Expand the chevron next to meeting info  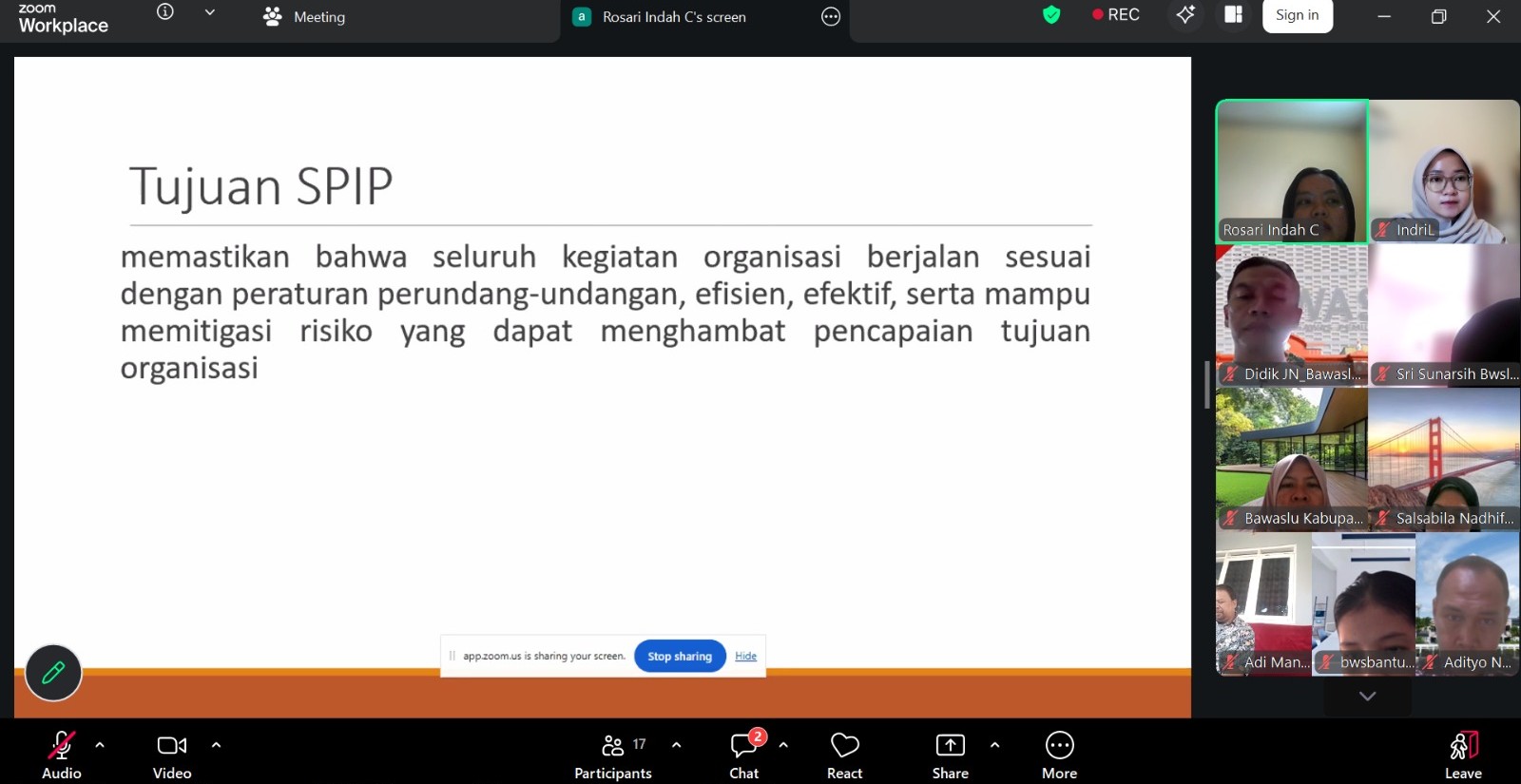pyautogui.click(x=210, y=12)
